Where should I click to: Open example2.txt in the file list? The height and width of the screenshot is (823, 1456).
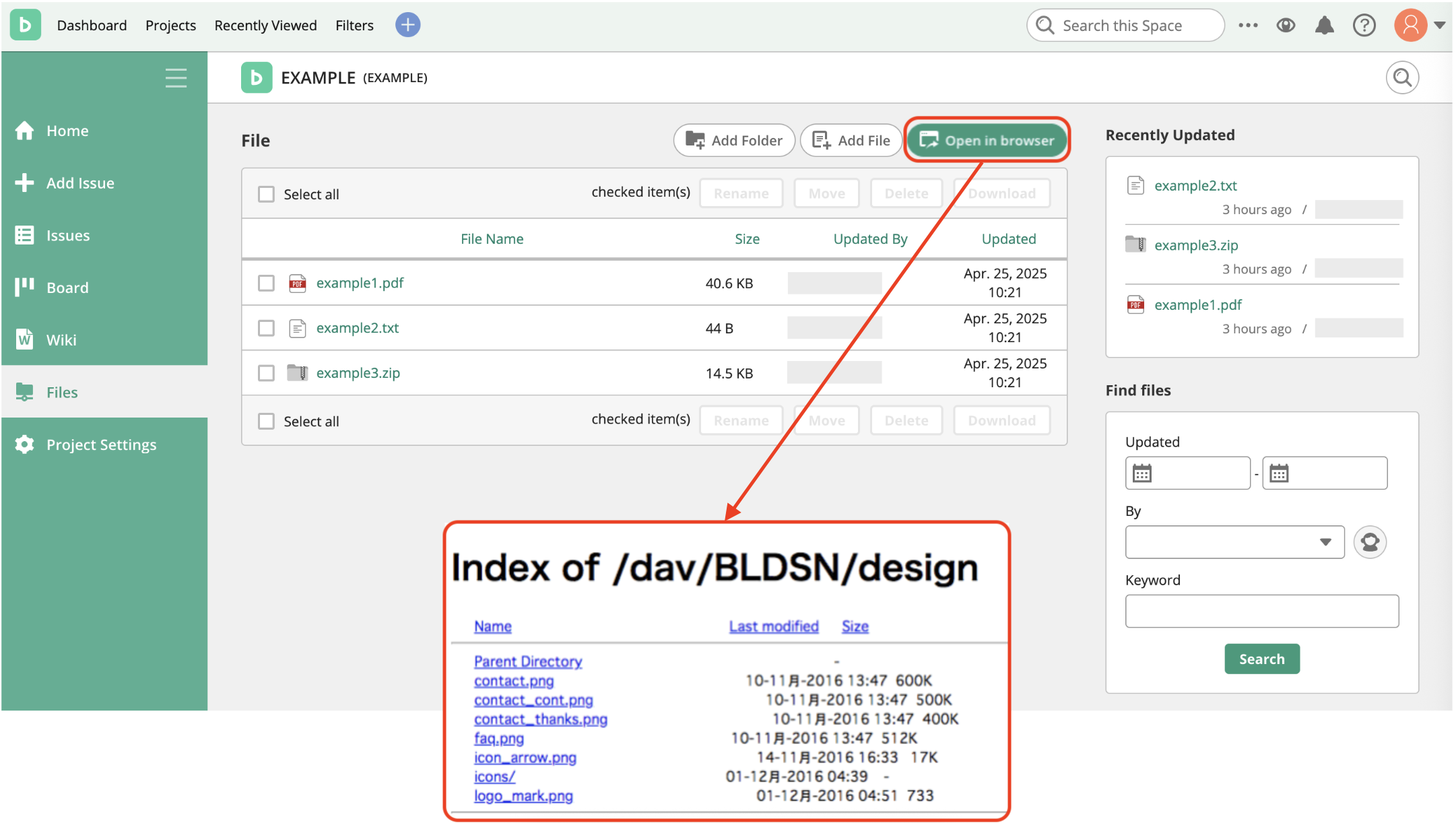pos(357,328)
